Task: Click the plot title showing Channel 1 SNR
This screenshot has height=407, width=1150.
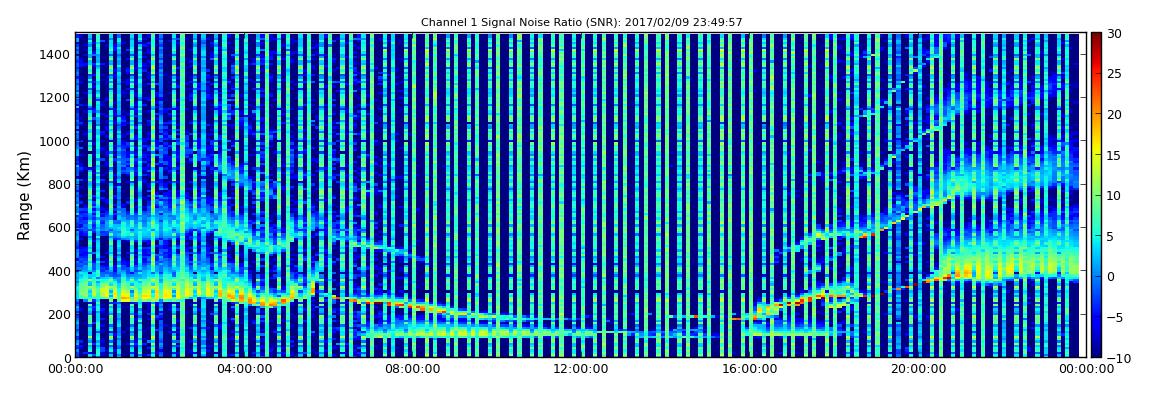Action: click(x=582, y=23)
